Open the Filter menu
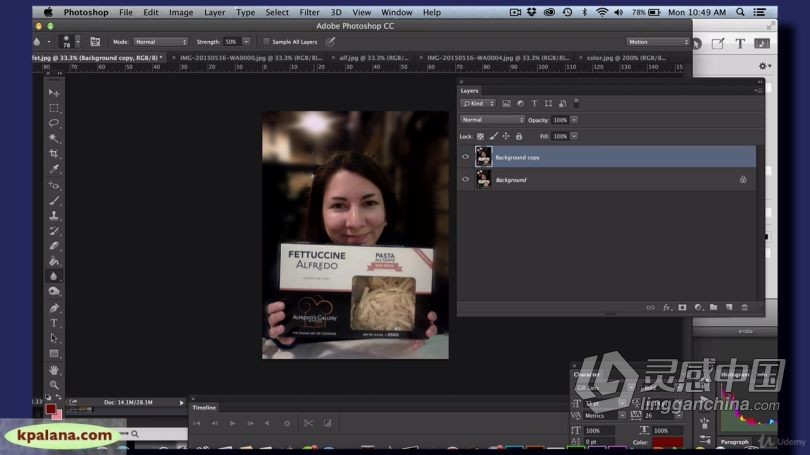The image size is (810, 455). (x=309, y=12)
